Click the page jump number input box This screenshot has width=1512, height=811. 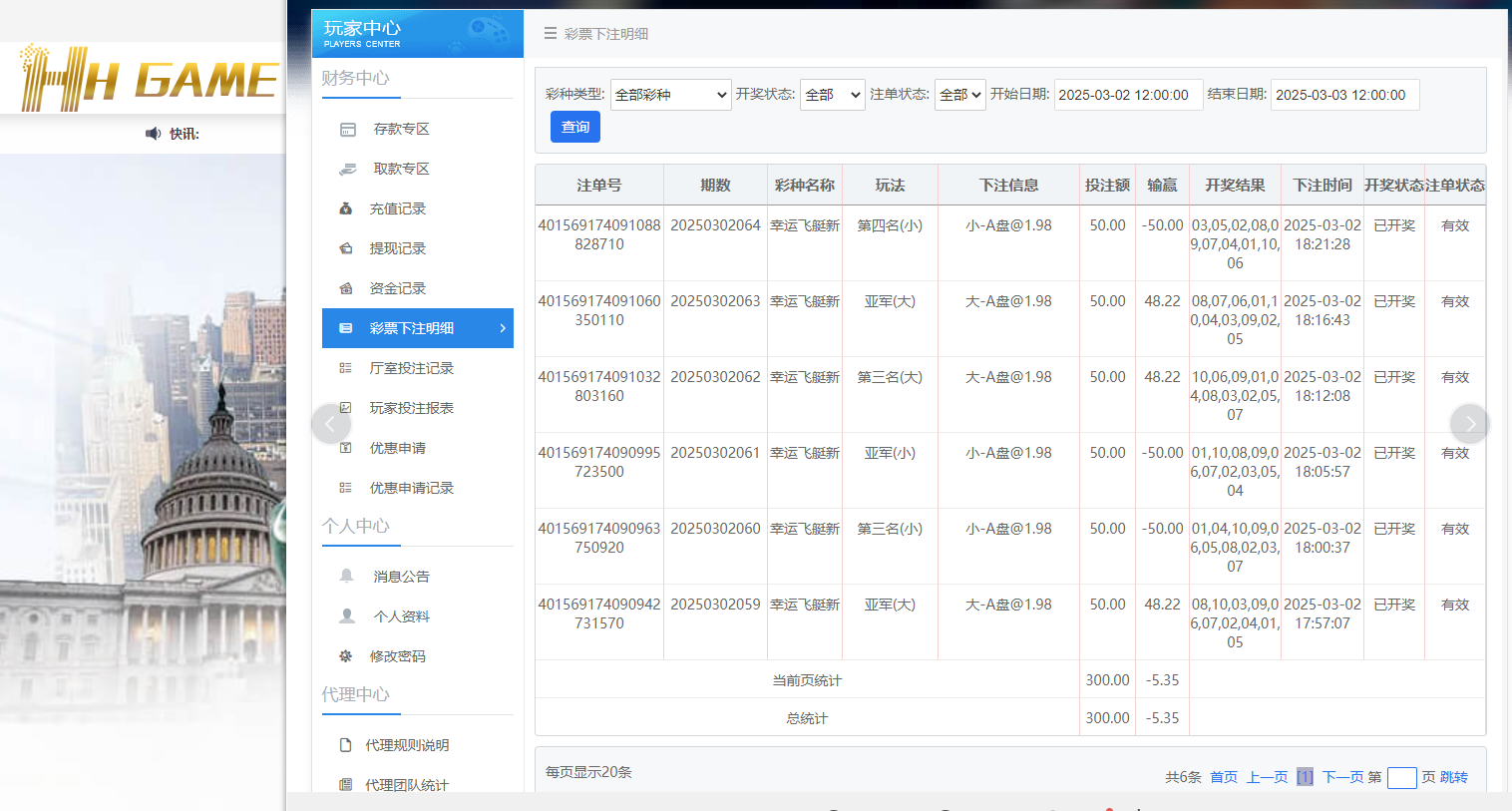[1402, 777]
